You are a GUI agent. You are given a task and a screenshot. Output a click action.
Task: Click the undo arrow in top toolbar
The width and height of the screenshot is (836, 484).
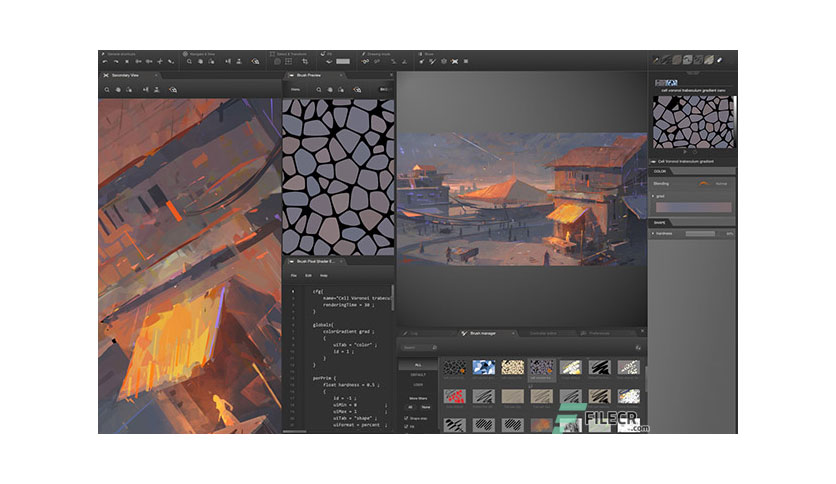[x=105, y=62]
